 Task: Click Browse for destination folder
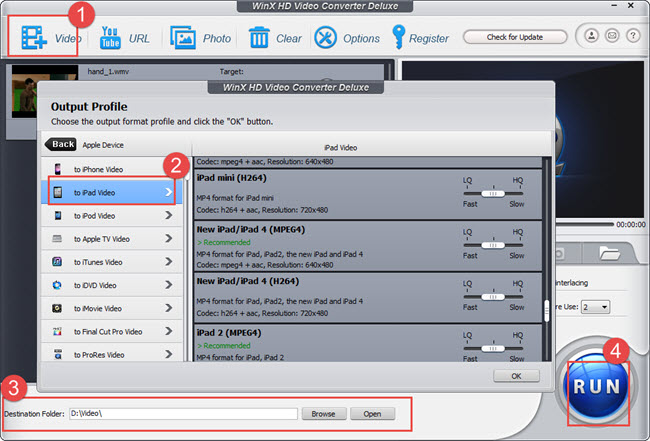[x=323, y=414]
